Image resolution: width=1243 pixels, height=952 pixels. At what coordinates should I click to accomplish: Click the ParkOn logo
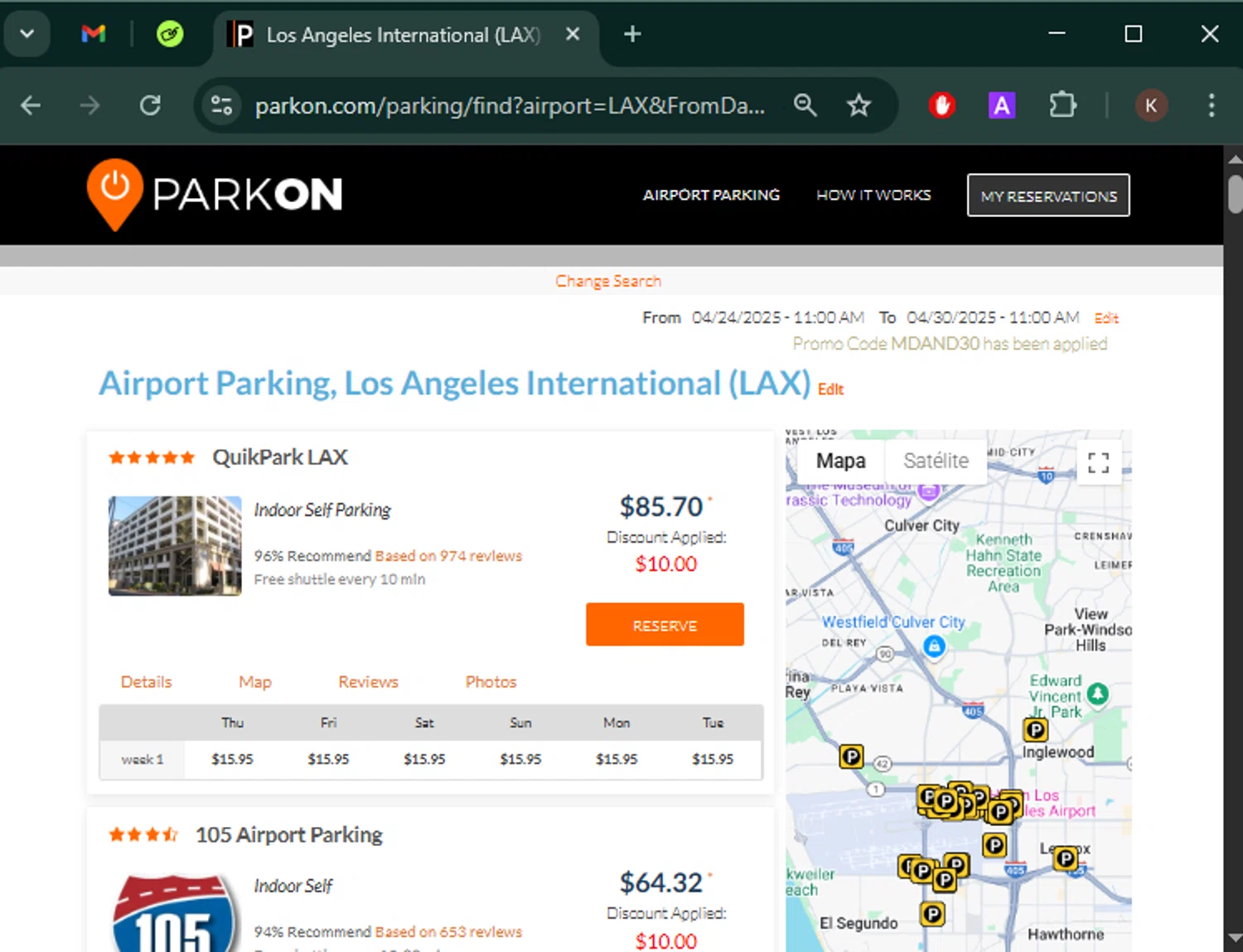click(x=215, y=194)
